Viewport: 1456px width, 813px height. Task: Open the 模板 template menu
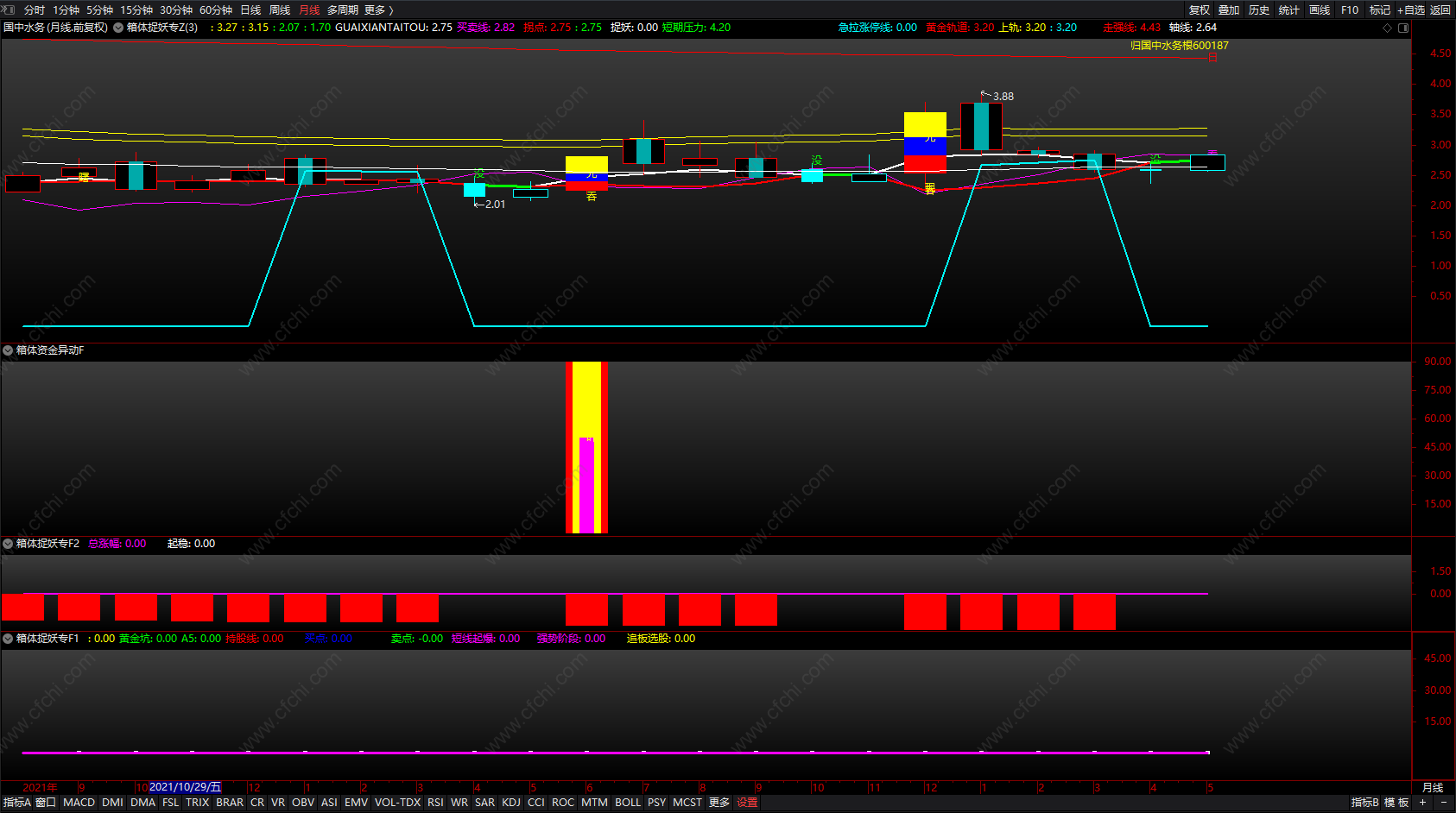1396,803
